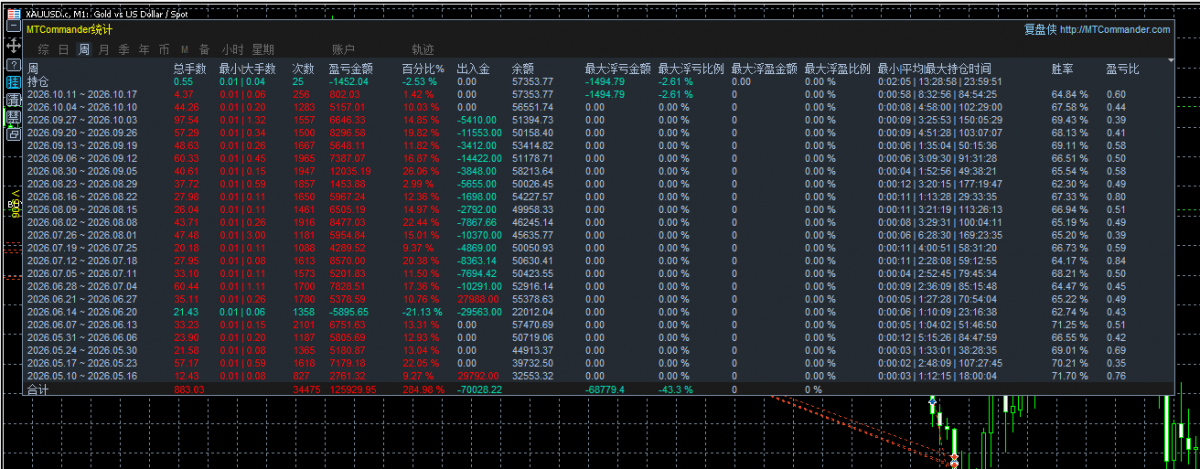Open help with the question mark icon
This screenshot has width=1200, height=469.
[14, 64]
